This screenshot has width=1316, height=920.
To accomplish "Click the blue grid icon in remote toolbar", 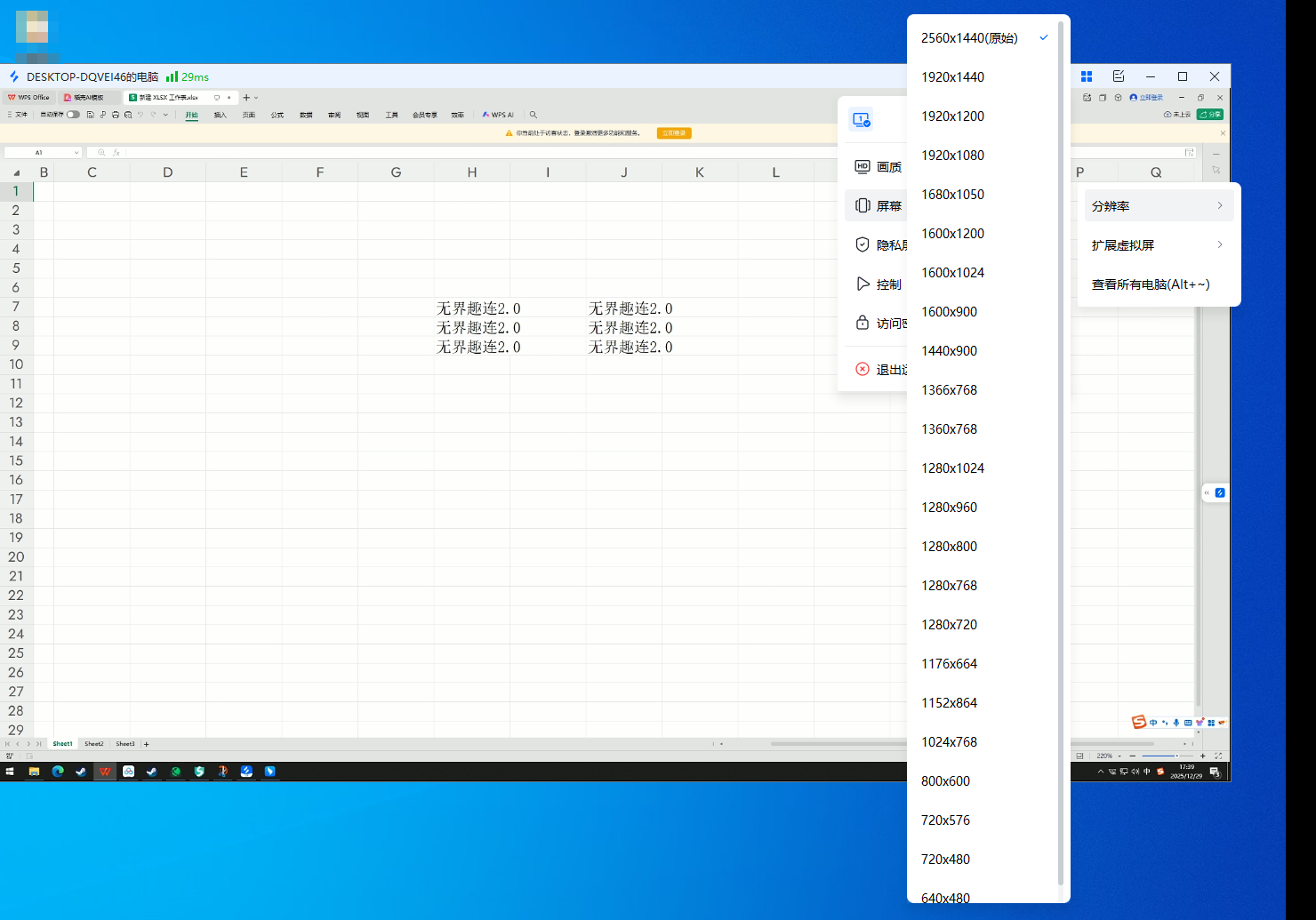I will [x=1086, y=76].
